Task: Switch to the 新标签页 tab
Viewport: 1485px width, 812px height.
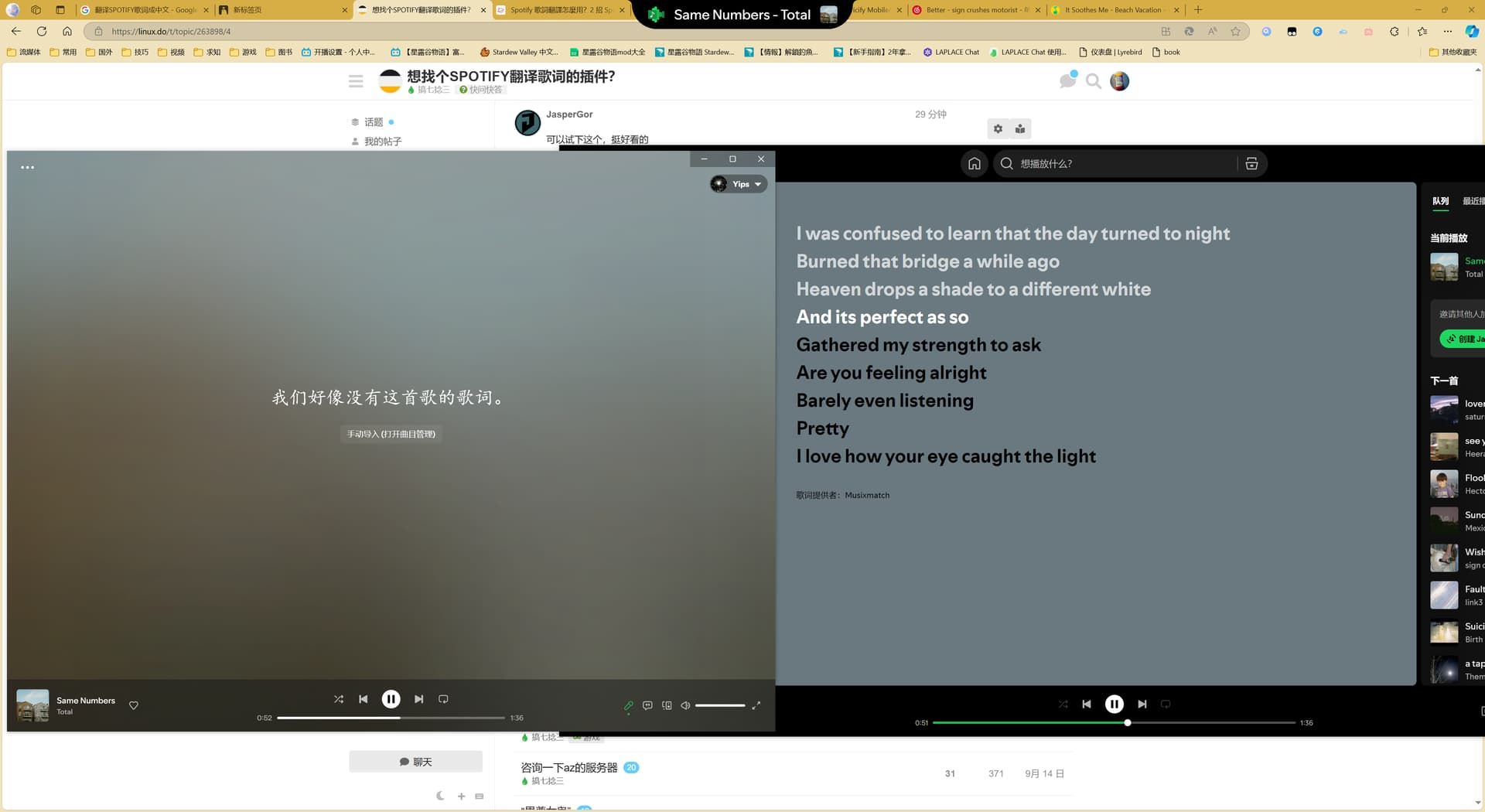Action: [282, 10]
